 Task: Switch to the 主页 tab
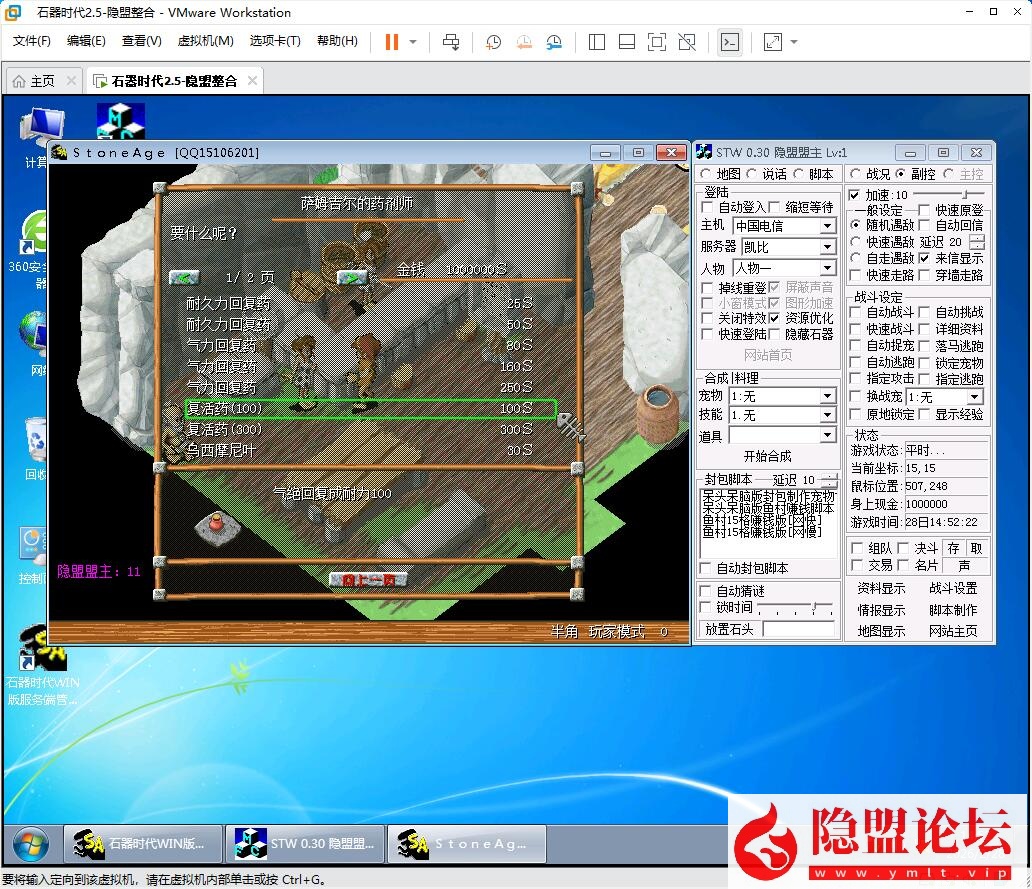[33, 81]
